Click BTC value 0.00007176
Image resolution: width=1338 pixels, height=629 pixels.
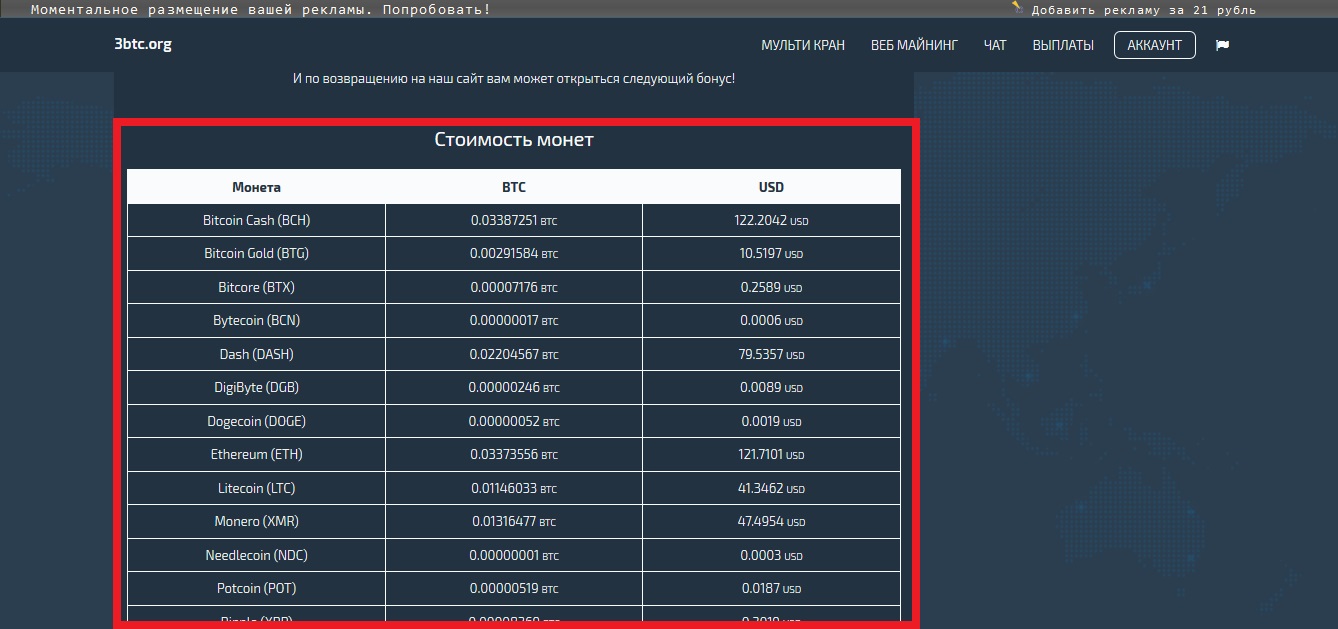coord(514,287)
